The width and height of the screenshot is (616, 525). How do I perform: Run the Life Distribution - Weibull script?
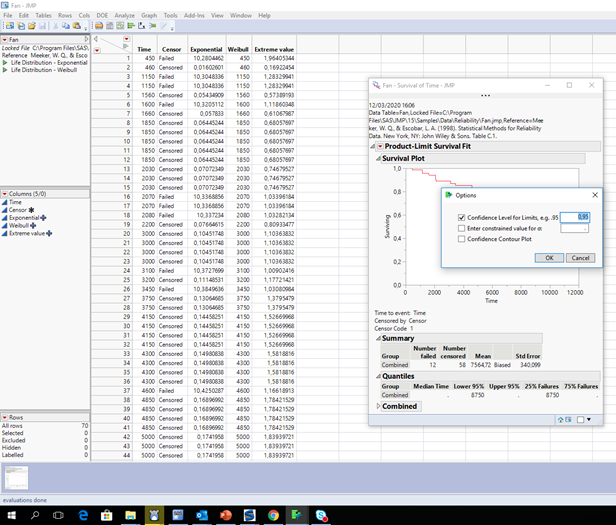pyautogui.click(x=5, y=70)
